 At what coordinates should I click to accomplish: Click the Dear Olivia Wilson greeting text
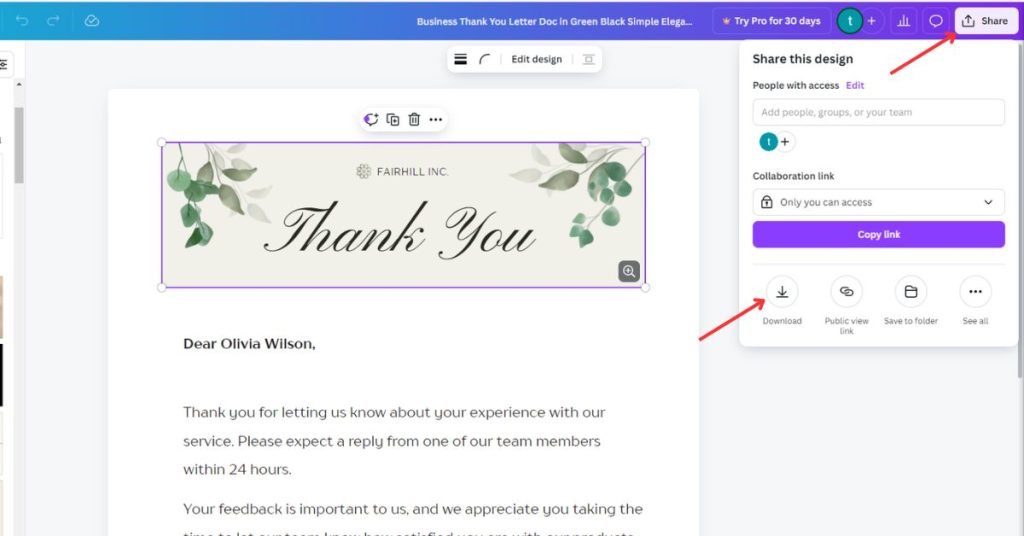249,344
